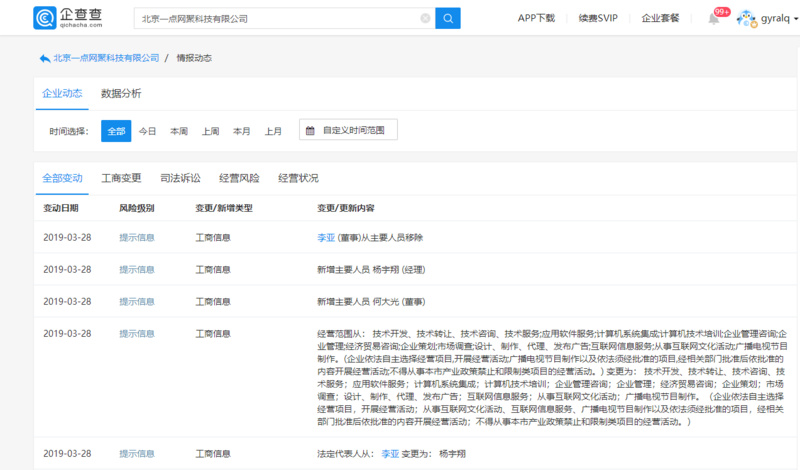Switch to the 数据分析 tab
Viewport: 800px width, 470px height.
pyautogui.click(x=121, y=93)
